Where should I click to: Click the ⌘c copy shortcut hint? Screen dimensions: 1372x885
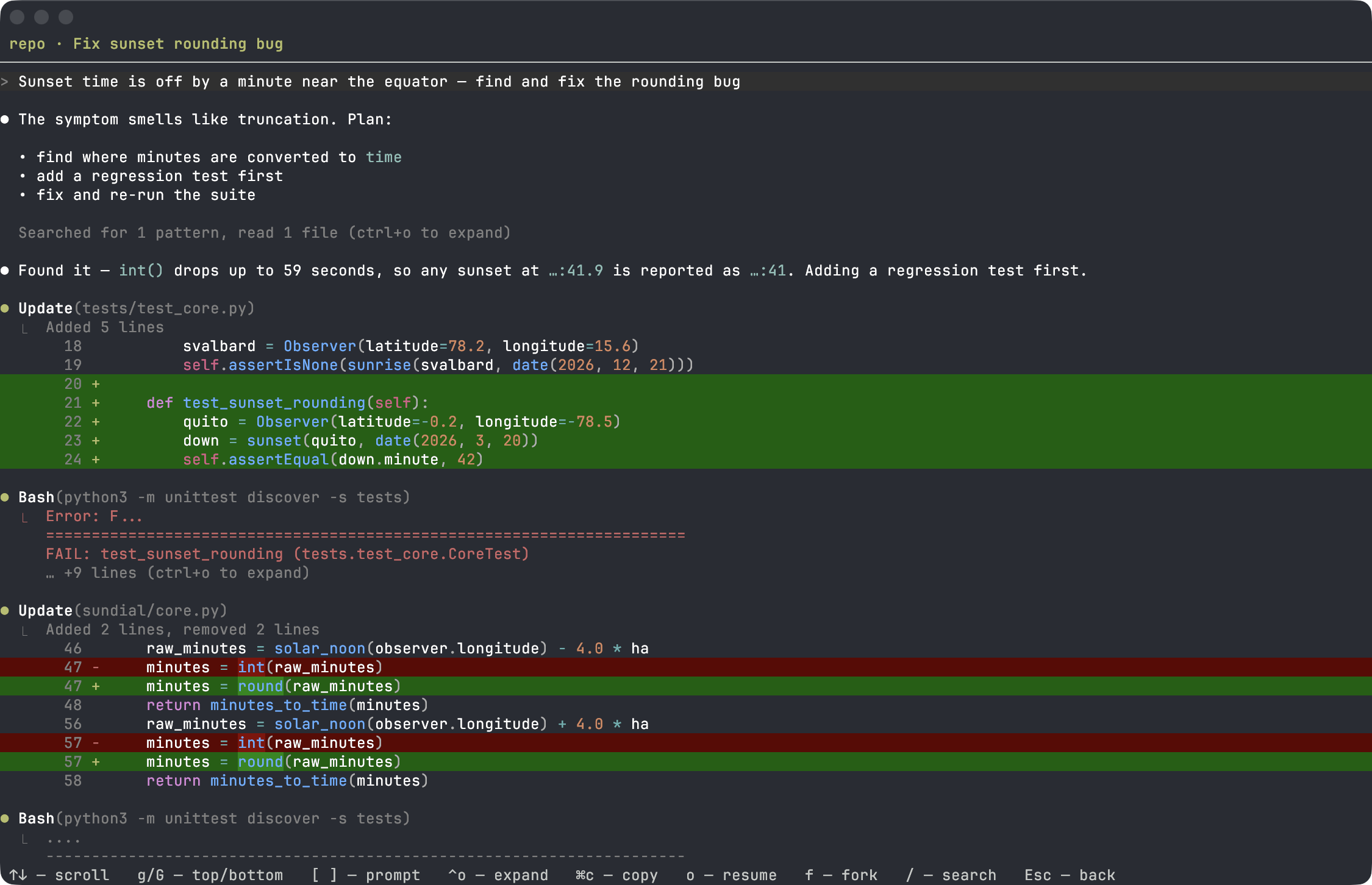[617, 875]
